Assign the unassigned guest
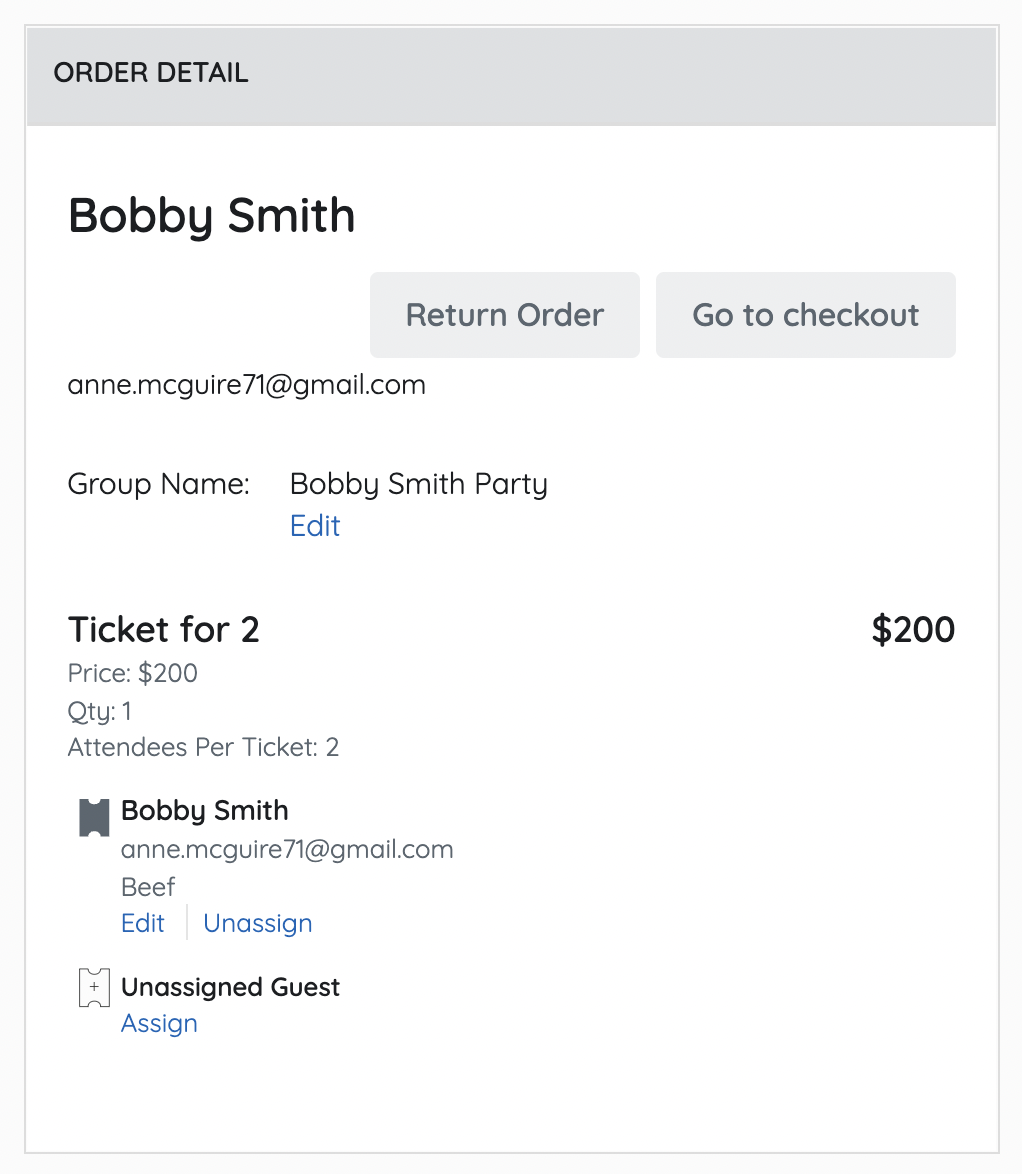1022x1174 pixels. coord(159,1023)
